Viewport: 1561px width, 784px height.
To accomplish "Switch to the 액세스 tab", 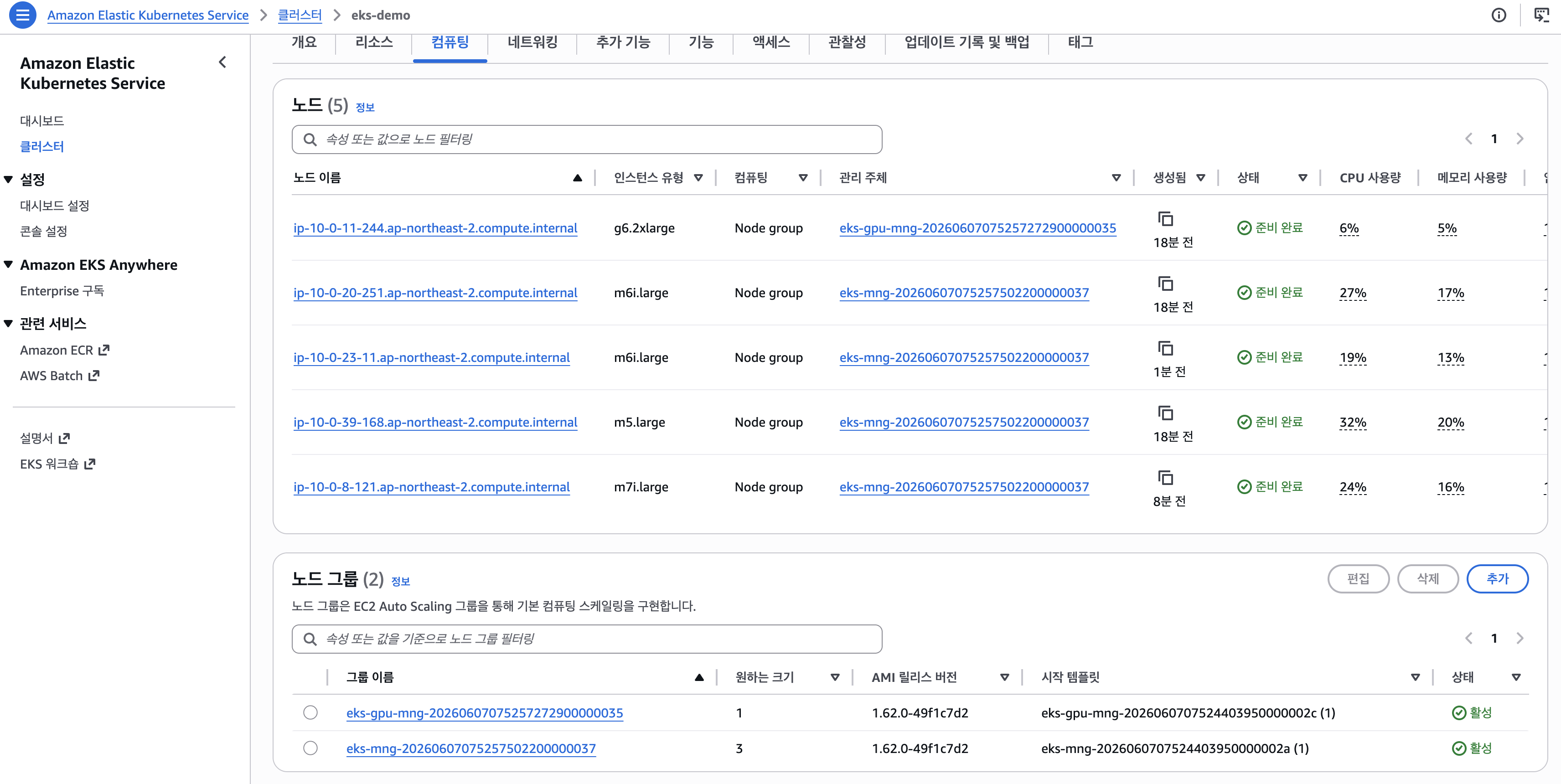I will [771, 42].
